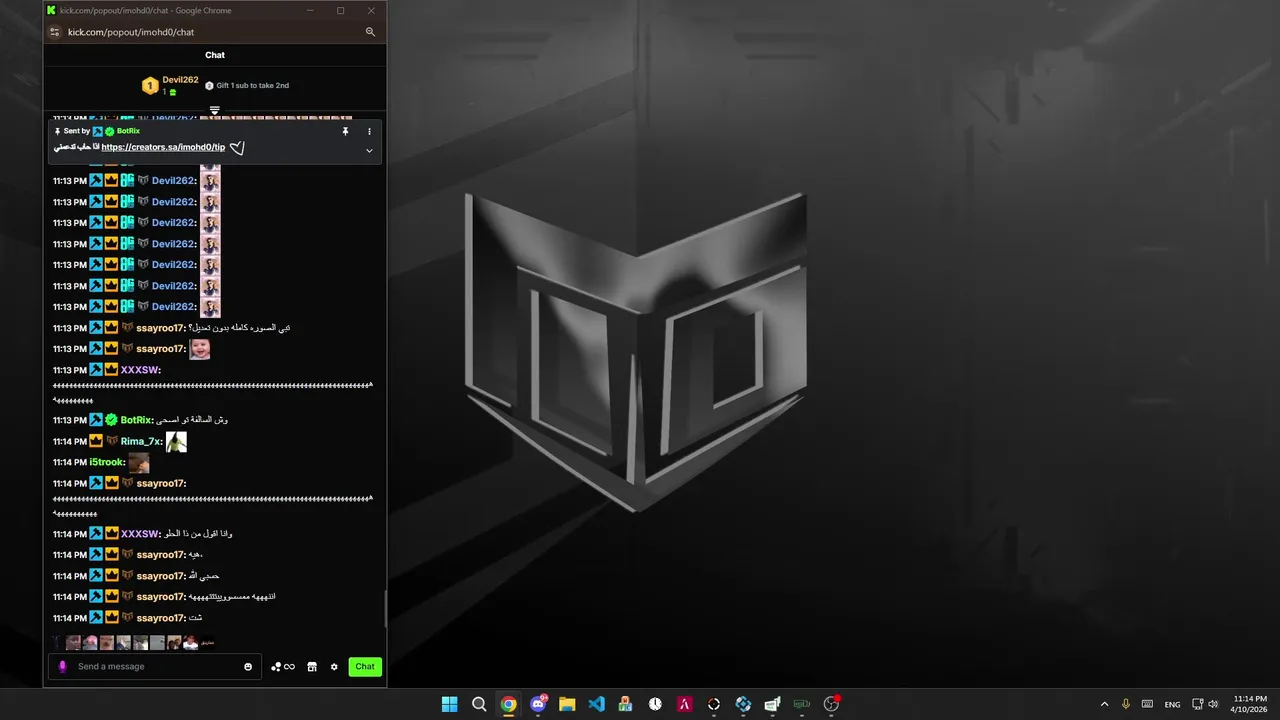Open the touch keyboard tray icon
The width and height of the screenshot is (1280, 720).
coord(1148,704)
